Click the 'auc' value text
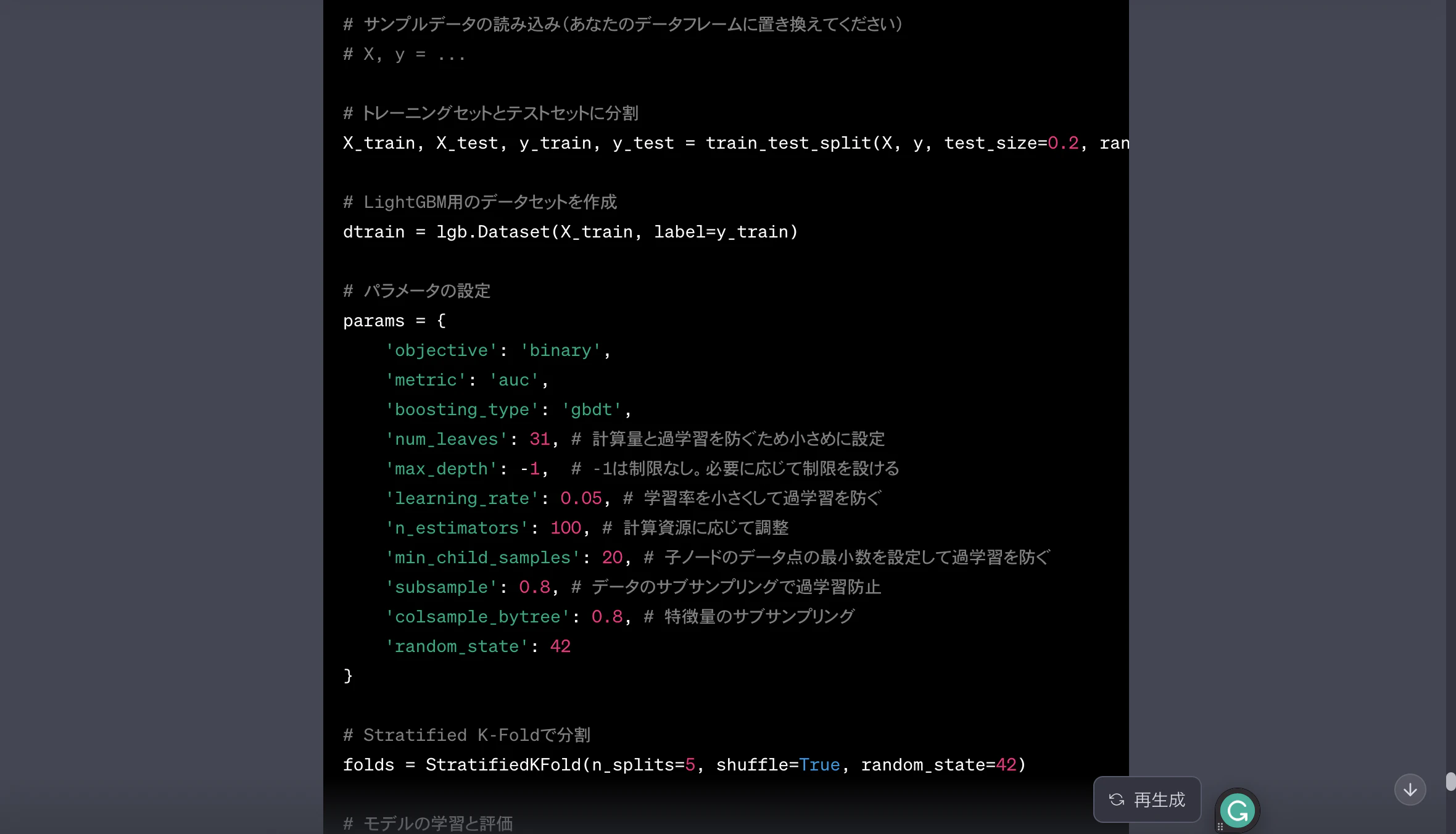1456x834 pixels. click(x=514, y=380)
